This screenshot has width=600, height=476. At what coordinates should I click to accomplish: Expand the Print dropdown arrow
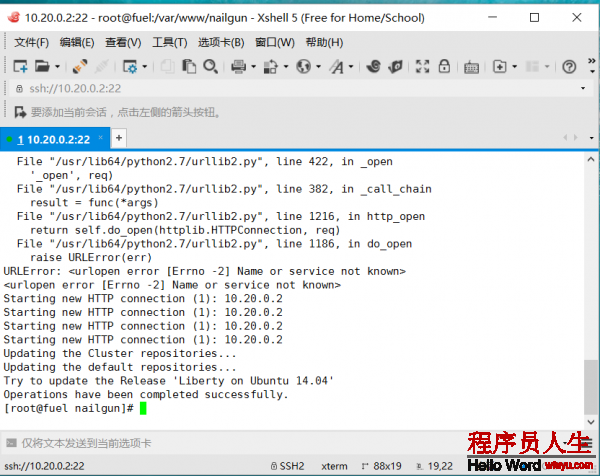click(x=253, y=67)
